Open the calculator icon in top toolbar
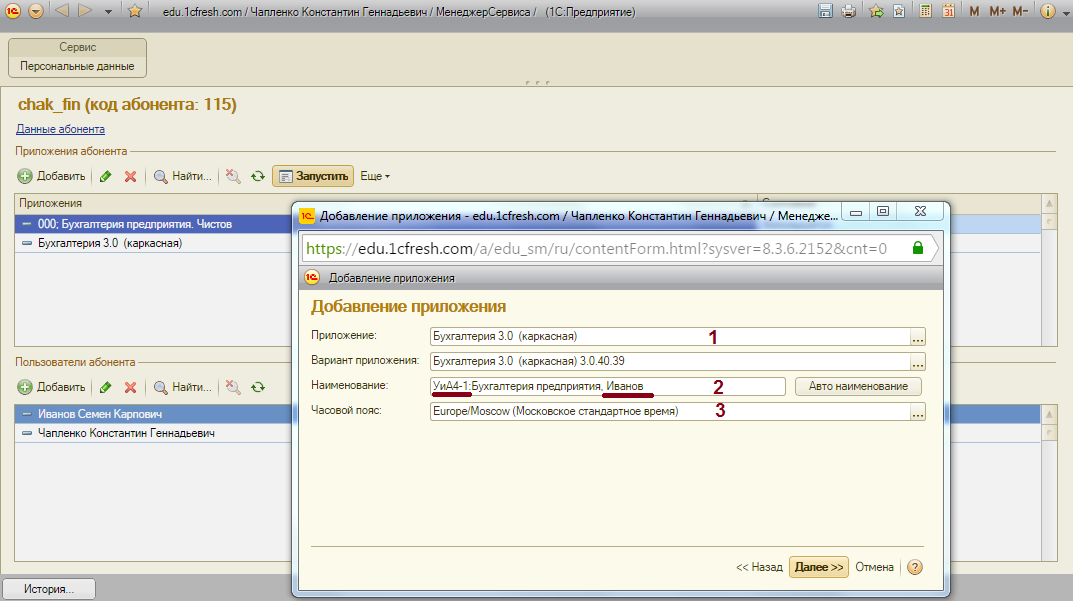Viewport: 1073px width, 601px height. click(x=926, y=11)
